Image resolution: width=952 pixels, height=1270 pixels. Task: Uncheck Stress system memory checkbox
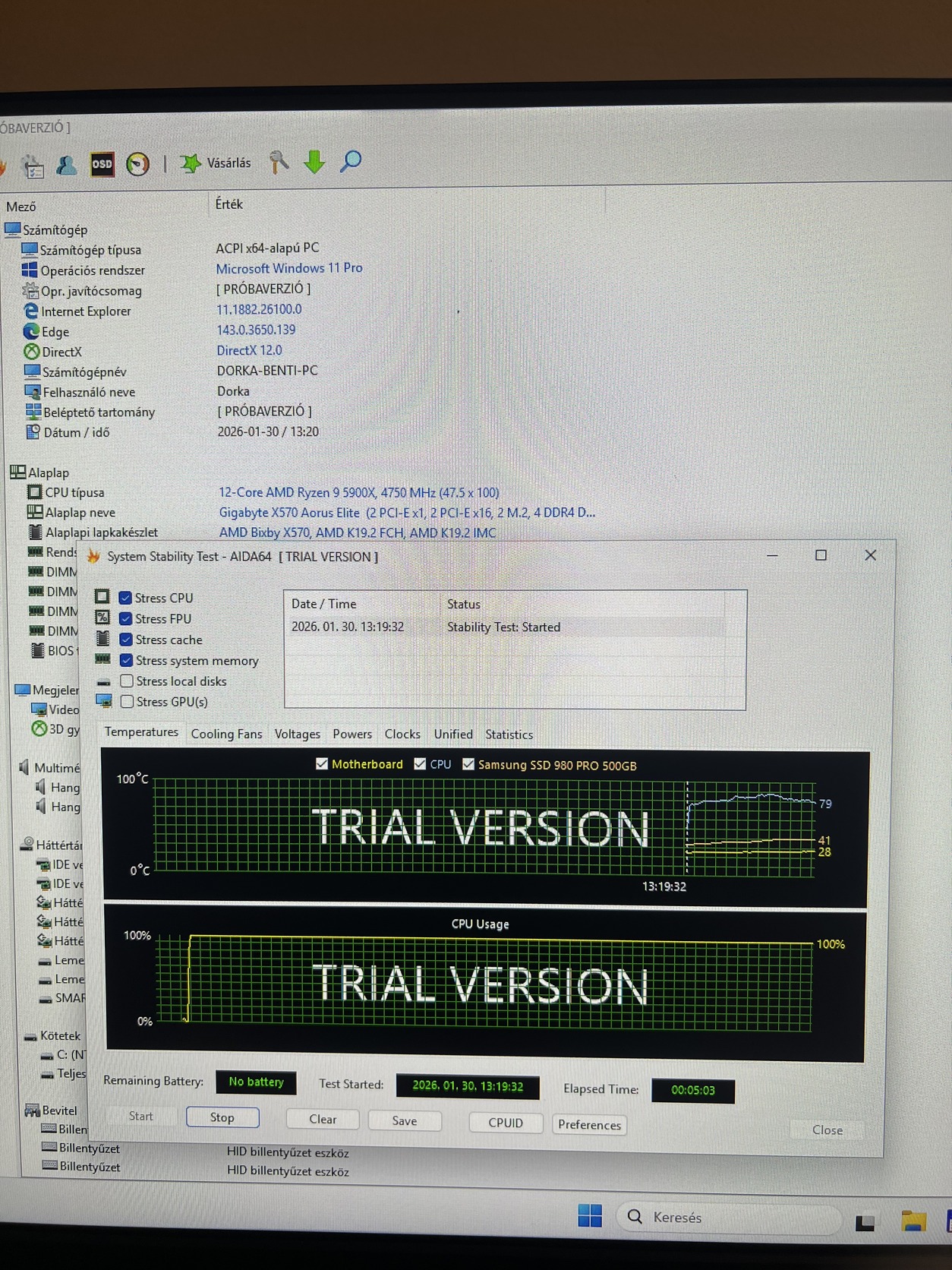pos(126,660)
